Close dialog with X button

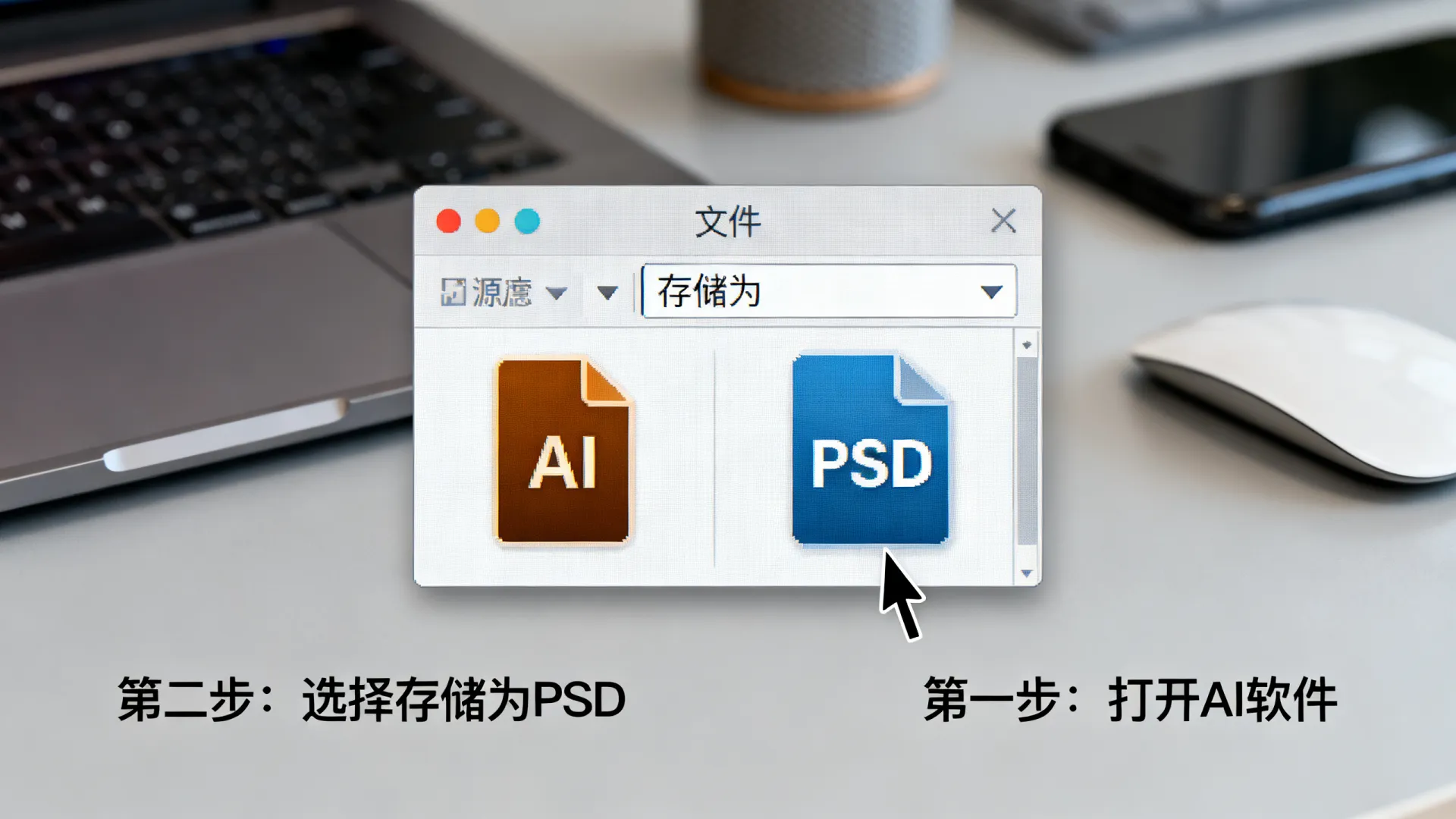tap(1003, 221)
